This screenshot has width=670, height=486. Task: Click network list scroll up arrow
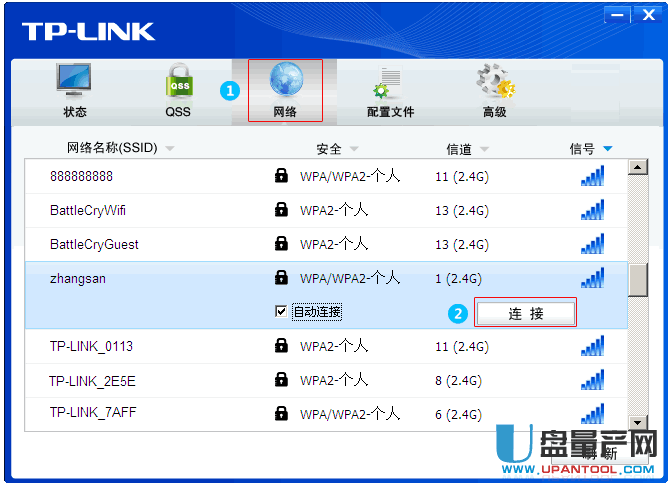click(638, 167)
